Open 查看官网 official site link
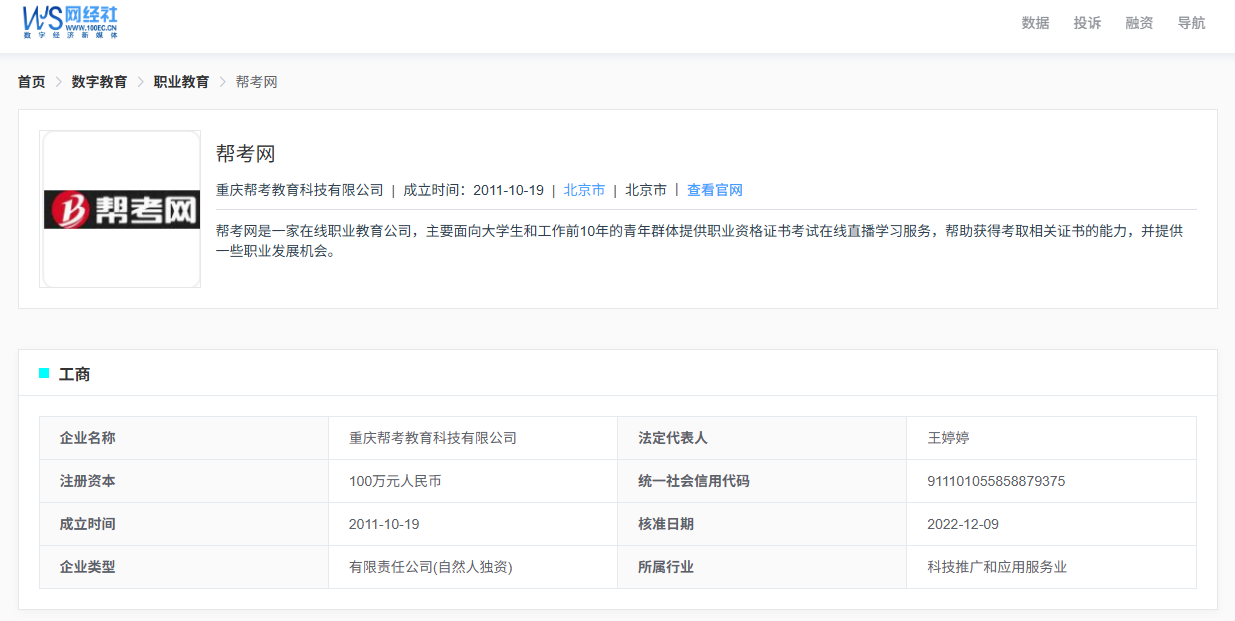Screen dimensions: 1235x621 715,190
